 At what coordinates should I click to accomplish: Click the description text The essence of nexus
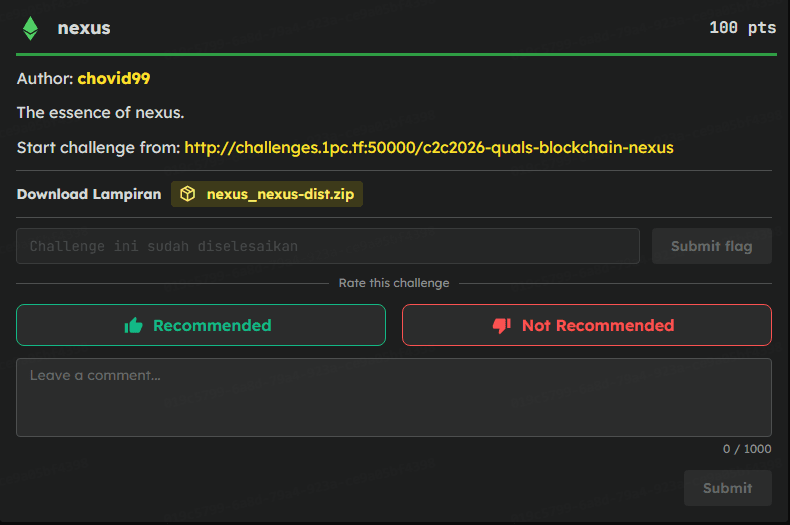[x=100, y=112]
